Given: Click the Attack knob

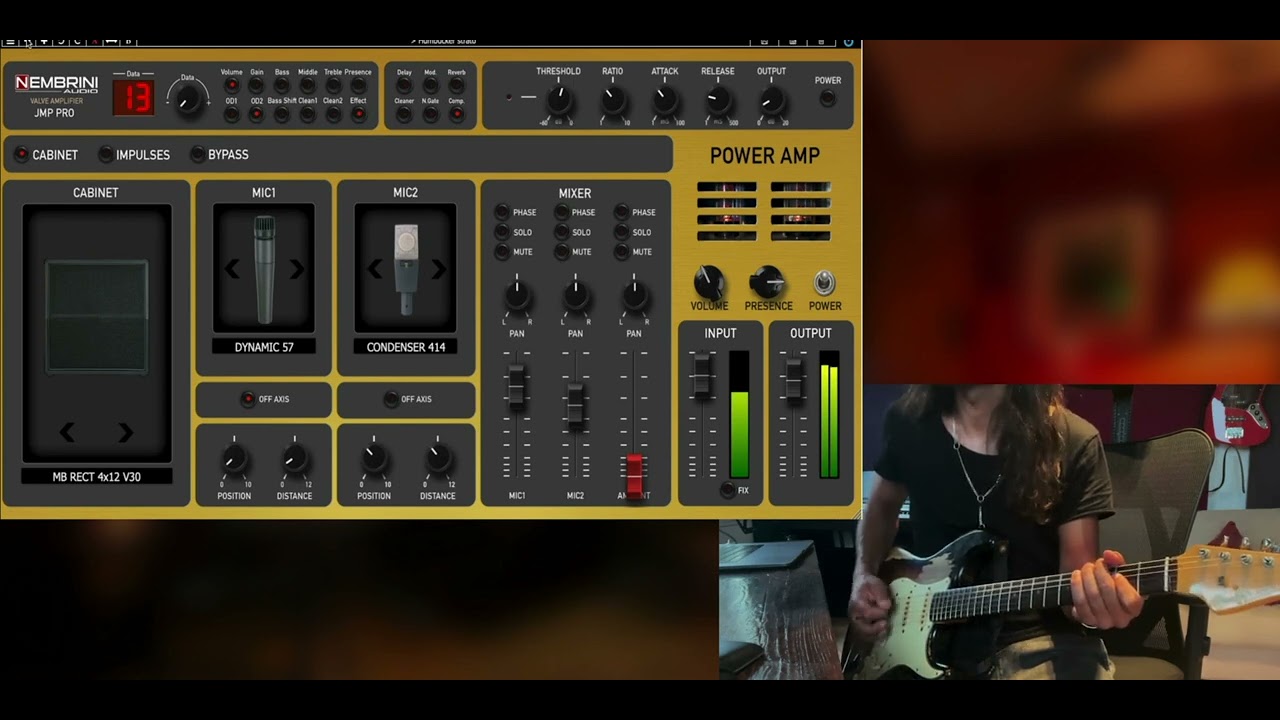Looking at the screenshot, I should [x=665, y=99].
